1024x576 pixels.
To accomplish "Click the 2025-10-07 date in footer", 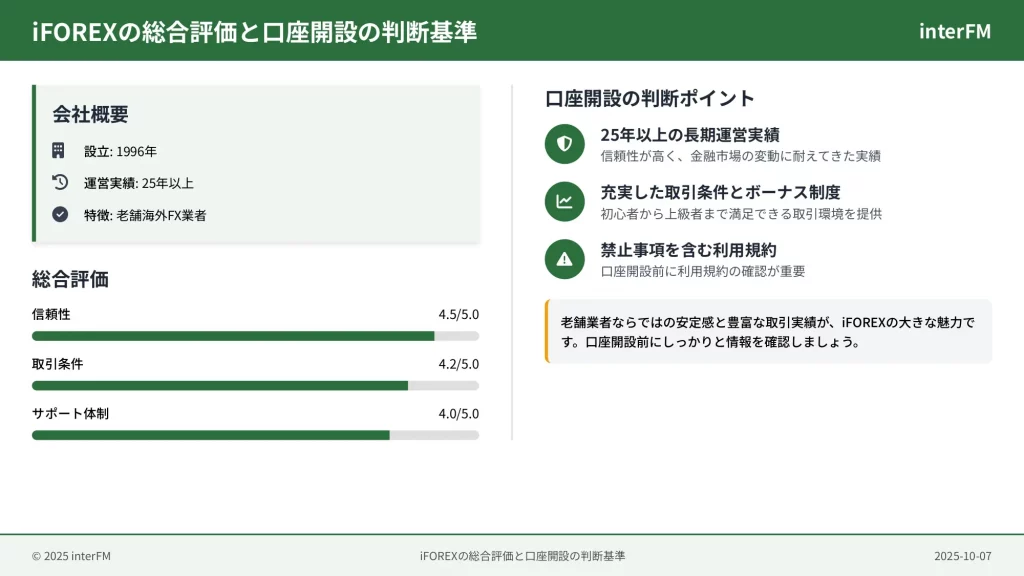I will coord(962,556).
